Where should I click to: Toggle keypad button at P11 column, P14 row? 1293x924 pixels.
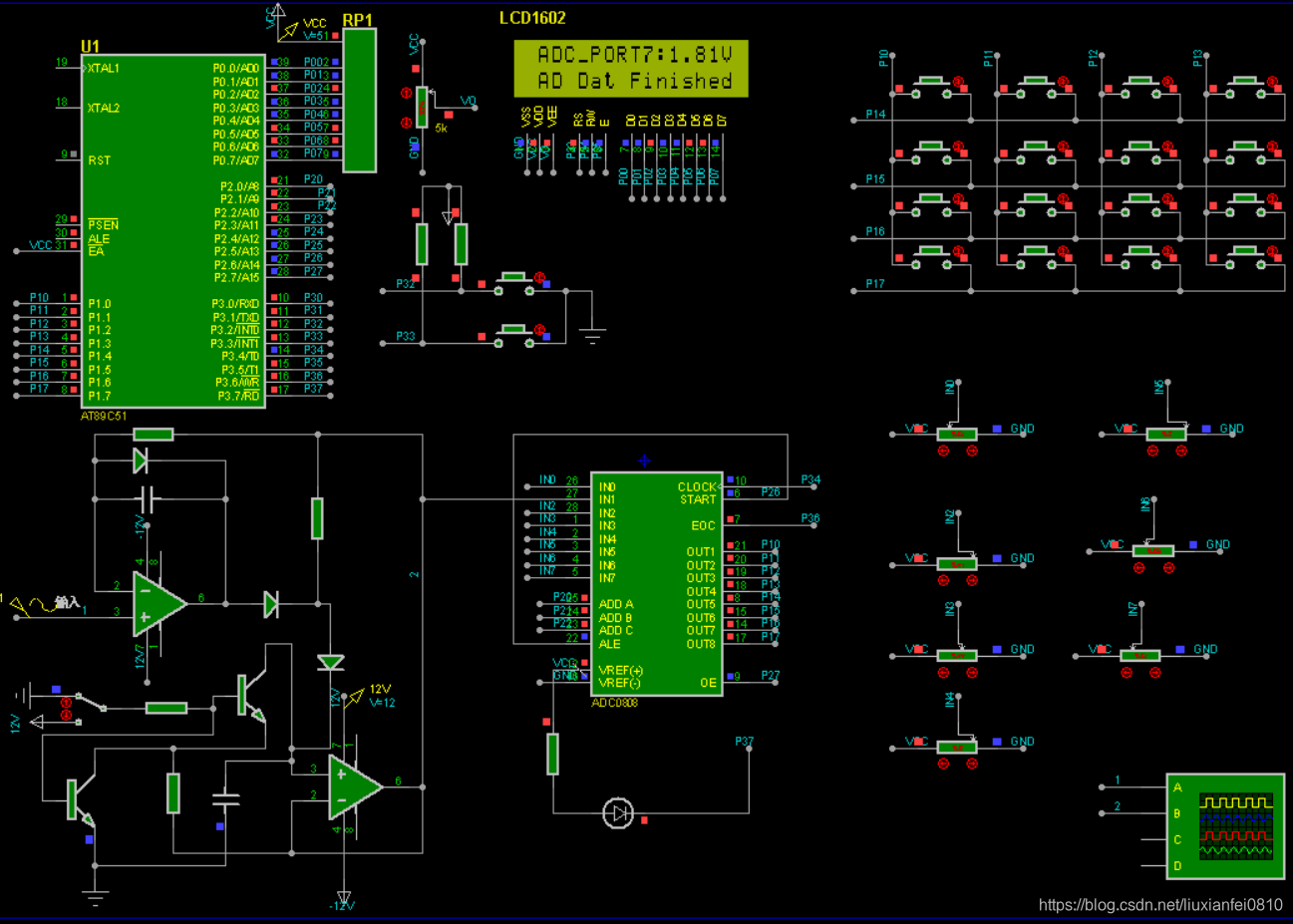(1036, 87)
